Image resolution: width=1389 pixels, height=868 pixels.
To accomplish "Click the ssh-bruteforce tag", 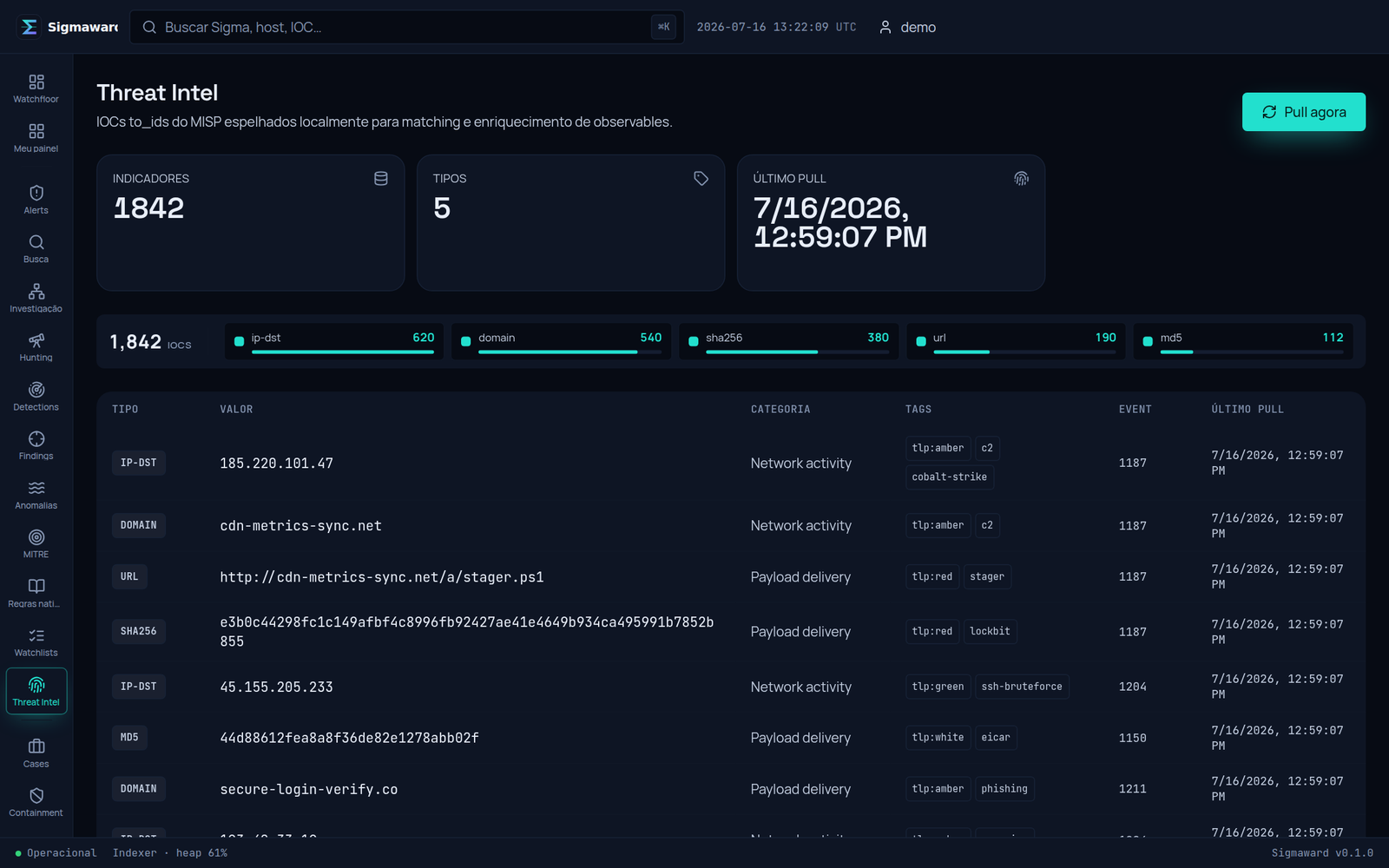I will tap(1022, 687).
